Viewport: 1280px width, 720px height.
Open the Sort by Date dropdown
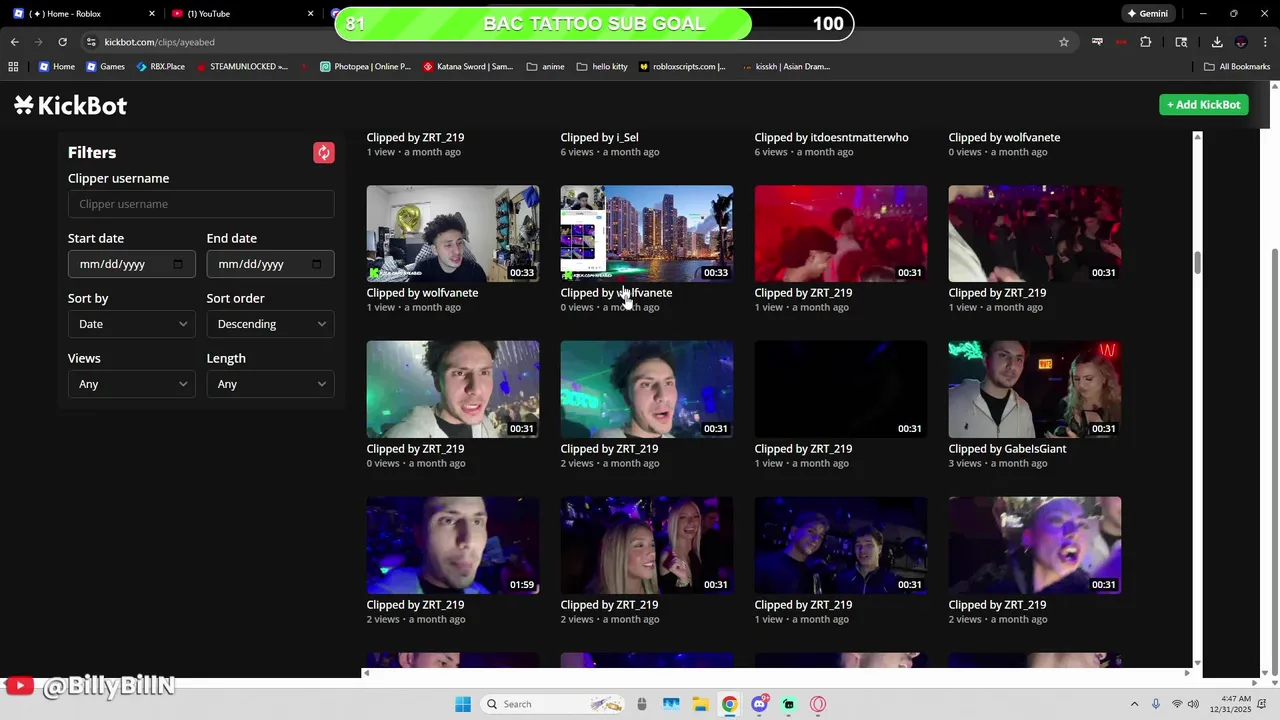132,324
